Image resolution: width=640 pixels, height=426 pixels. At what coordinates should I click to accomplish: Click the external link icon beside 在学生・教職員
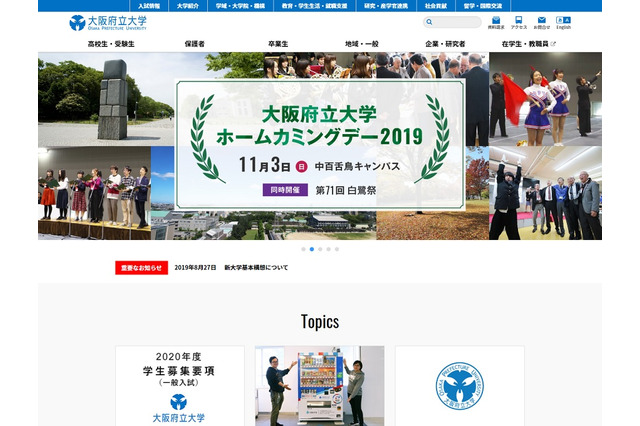point(553,44)
